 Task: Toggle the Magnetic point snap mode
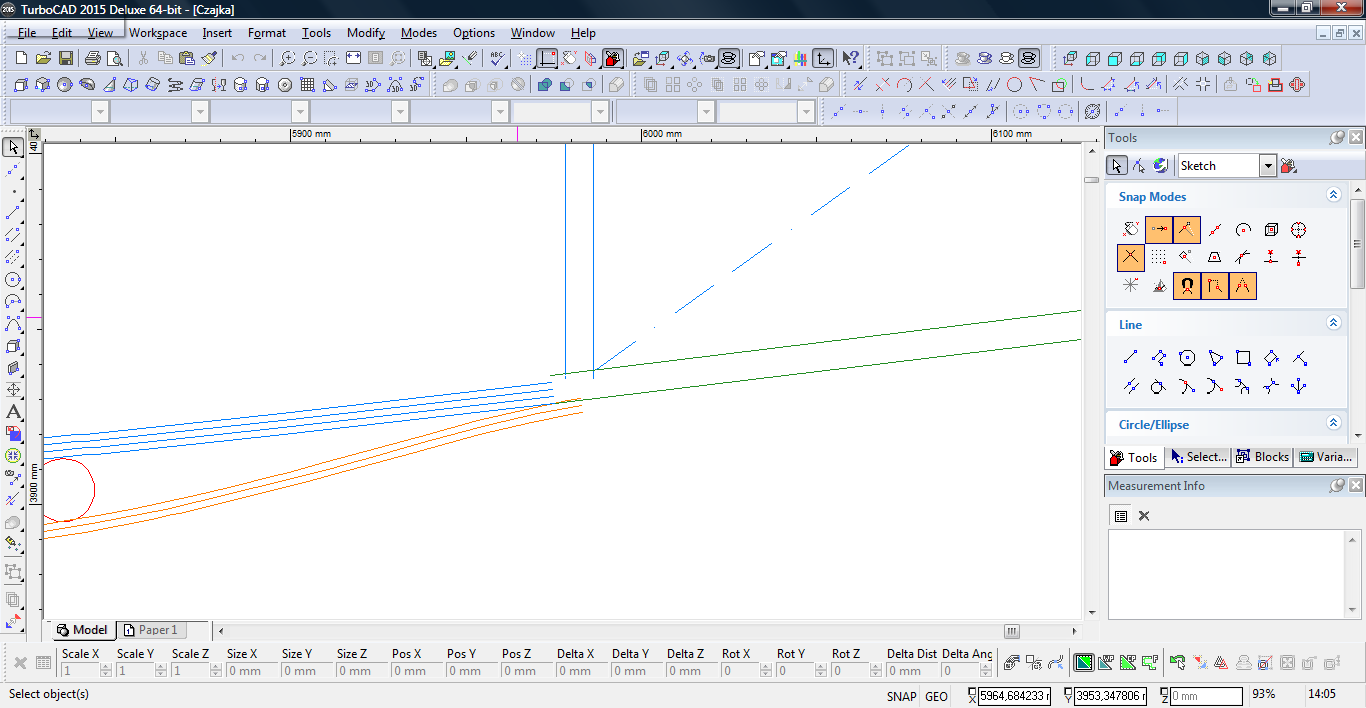(x=1187, y=286)
